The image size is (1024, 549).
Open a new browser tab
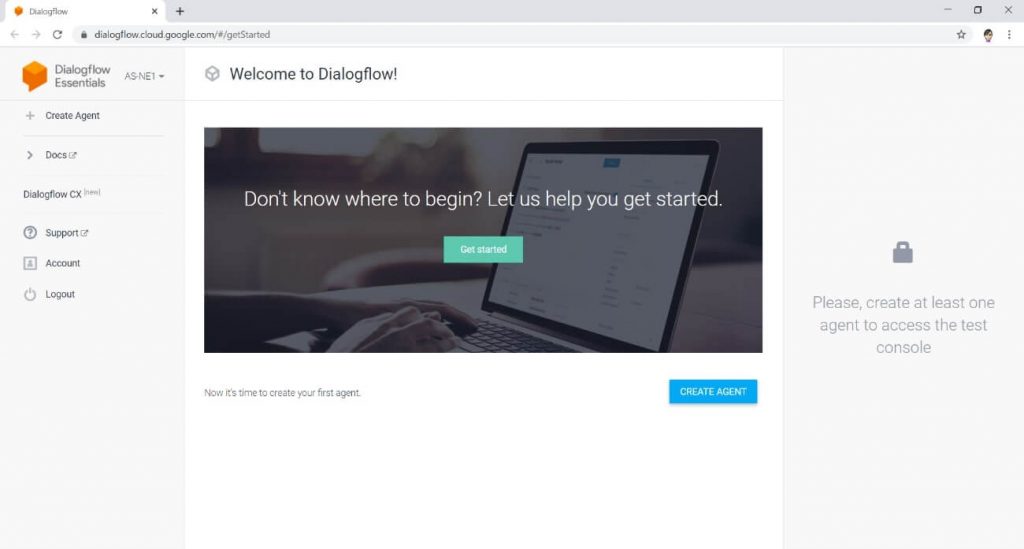click(180, 11)
